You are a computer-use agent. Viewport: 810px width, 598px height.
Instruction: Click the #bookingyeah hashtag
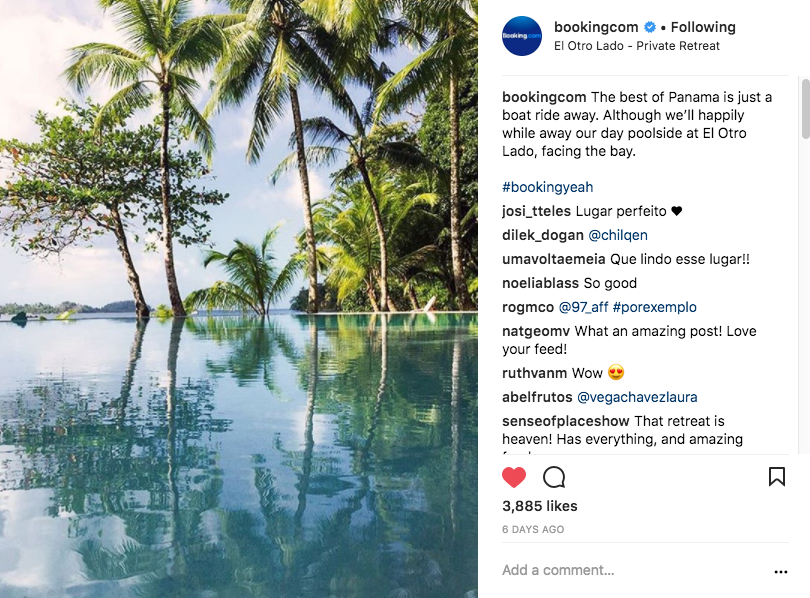pyautogui.click(x=548, y=187)
